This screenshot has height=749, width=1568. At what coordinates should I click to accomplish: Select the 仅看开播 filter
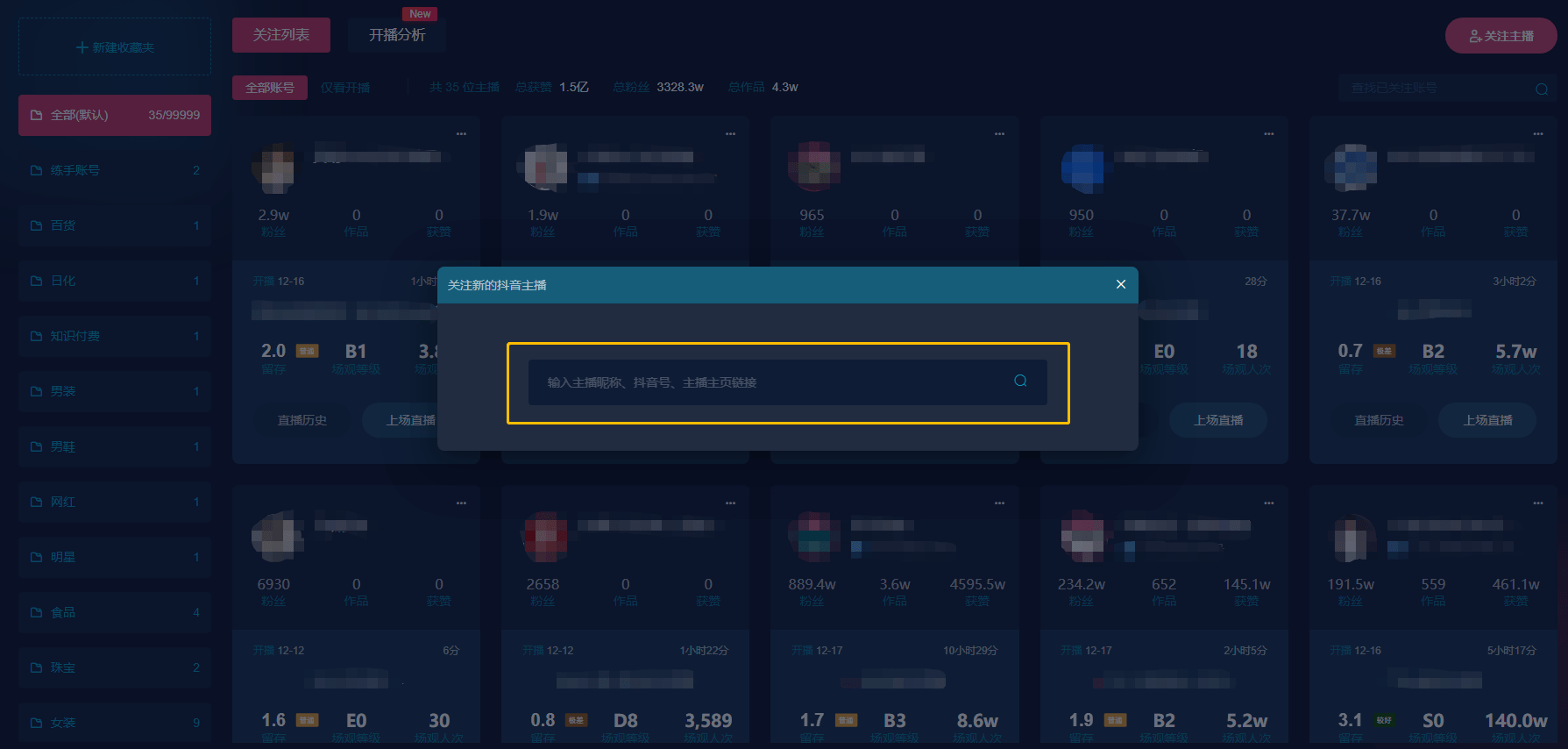[x=345, y=88]
